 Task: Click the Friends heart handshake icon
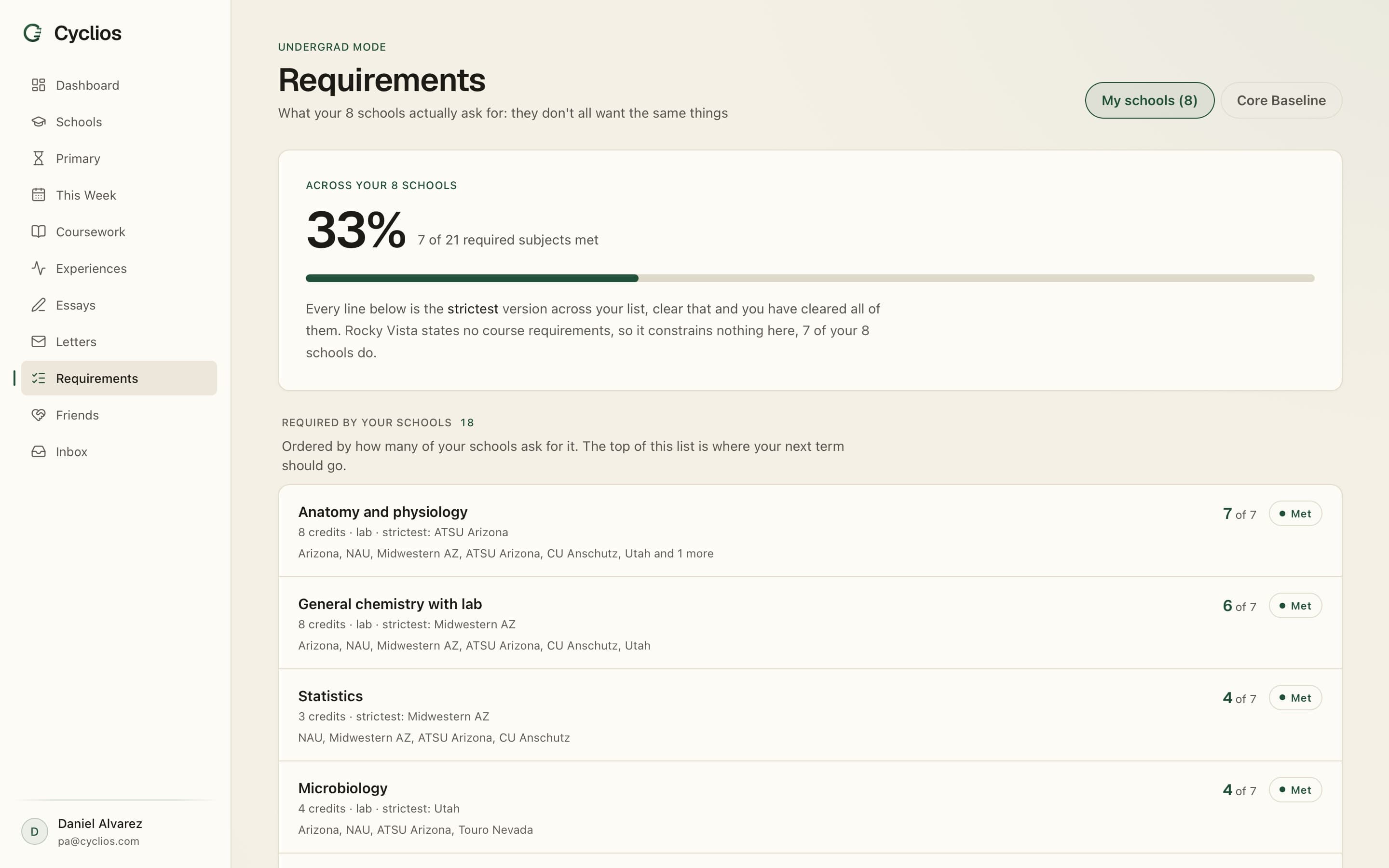click(x=39, y=415)
